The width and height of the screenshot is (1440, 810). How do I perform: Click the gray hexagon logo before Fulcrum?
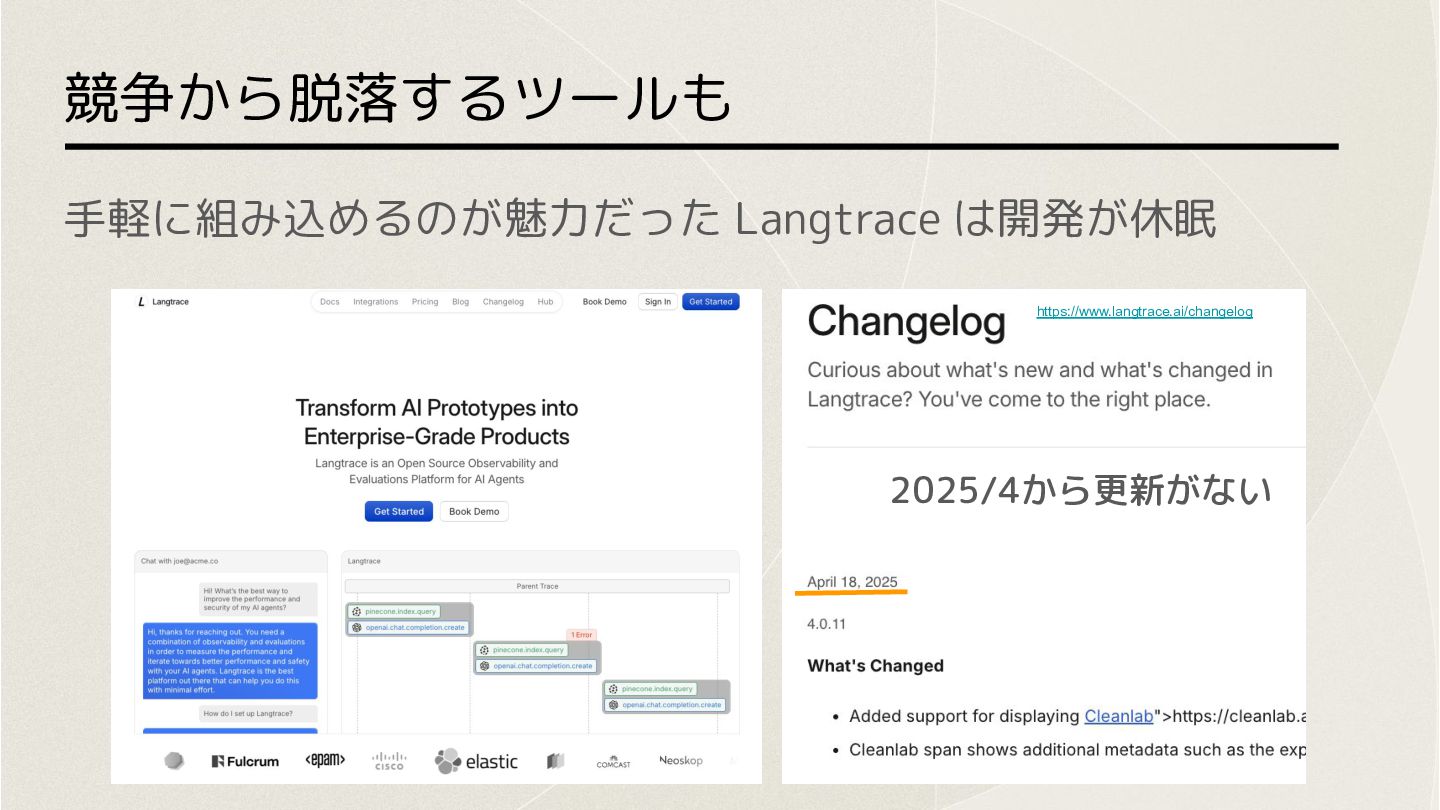(175, 762)
